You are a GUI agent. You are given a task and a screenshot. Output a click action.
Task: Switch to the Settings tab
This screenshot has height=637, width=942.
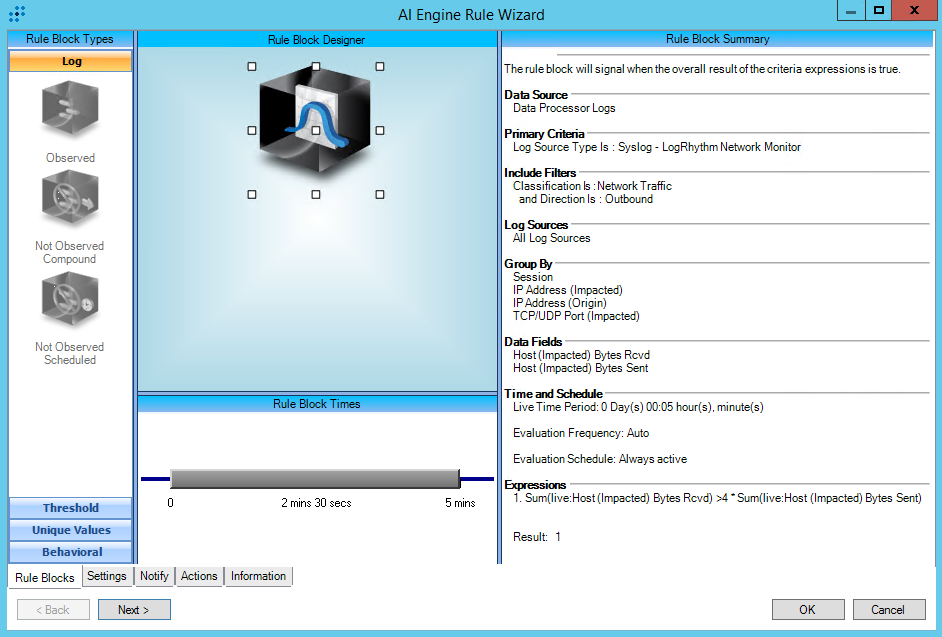(106, 576)
